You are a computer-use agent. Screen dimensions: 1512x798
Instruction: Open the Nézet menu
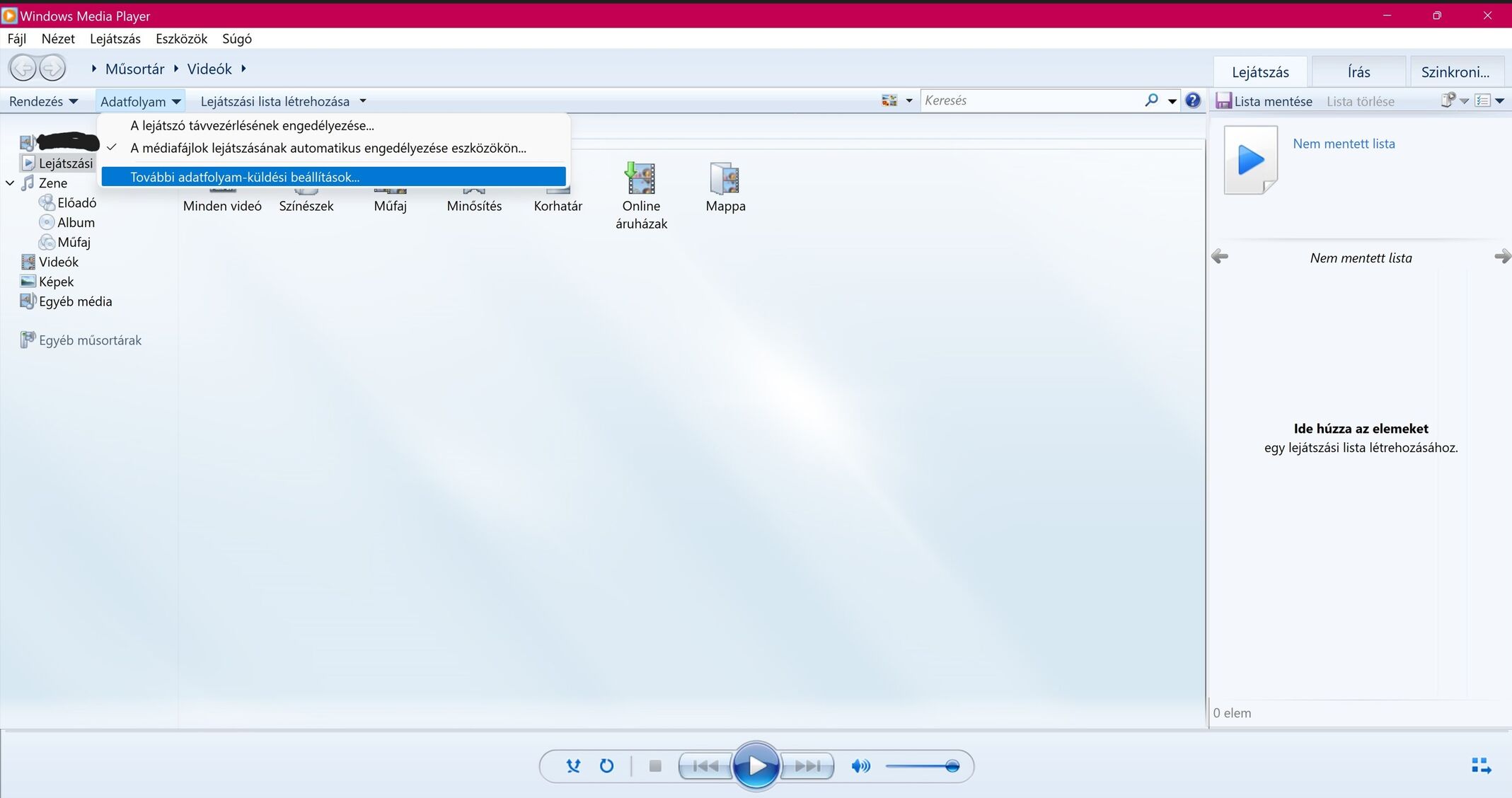58,39
